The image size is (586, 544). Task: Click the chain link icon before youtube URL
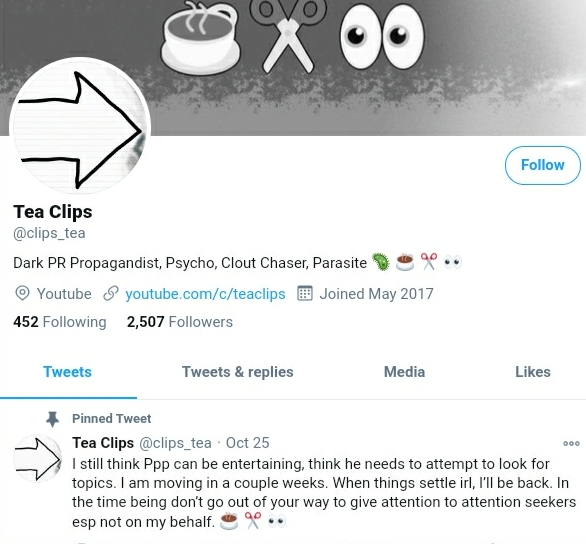pos(111,293)
